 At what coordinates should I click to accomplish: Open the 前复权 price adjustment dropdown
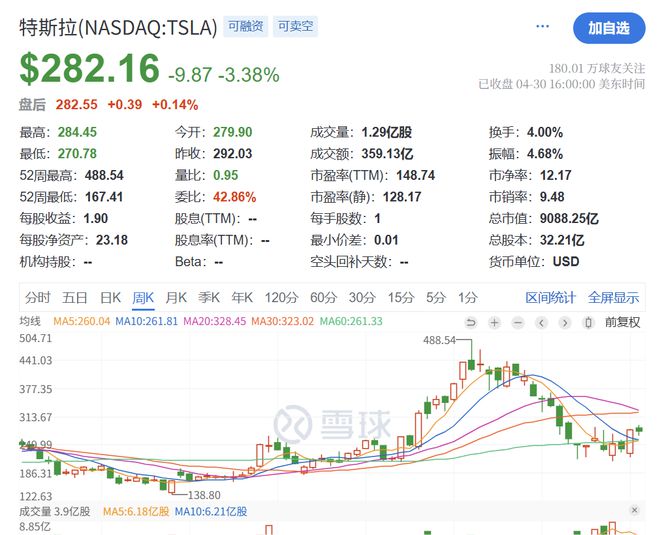623,322
